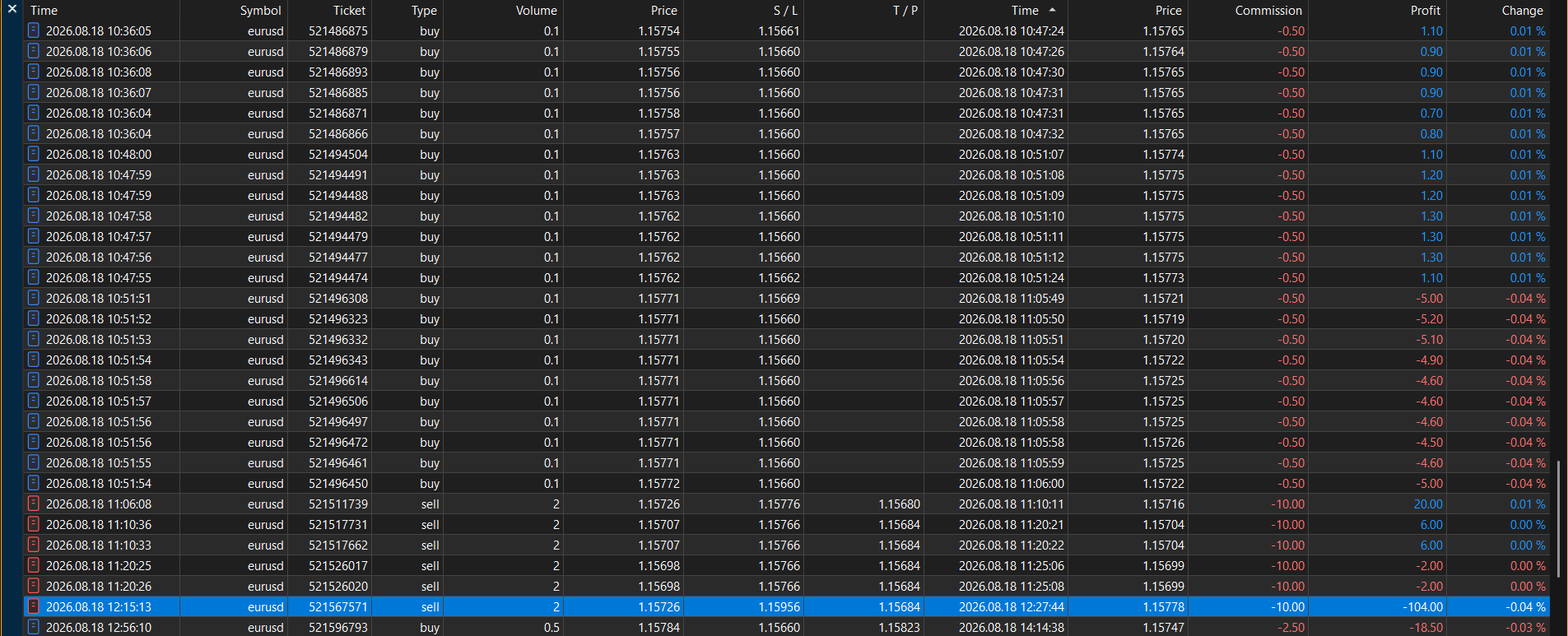The width and height of the screenshot is (1568, 636).
Task: Click the row icon for ticket 521486866
Action: pos(34,133)
